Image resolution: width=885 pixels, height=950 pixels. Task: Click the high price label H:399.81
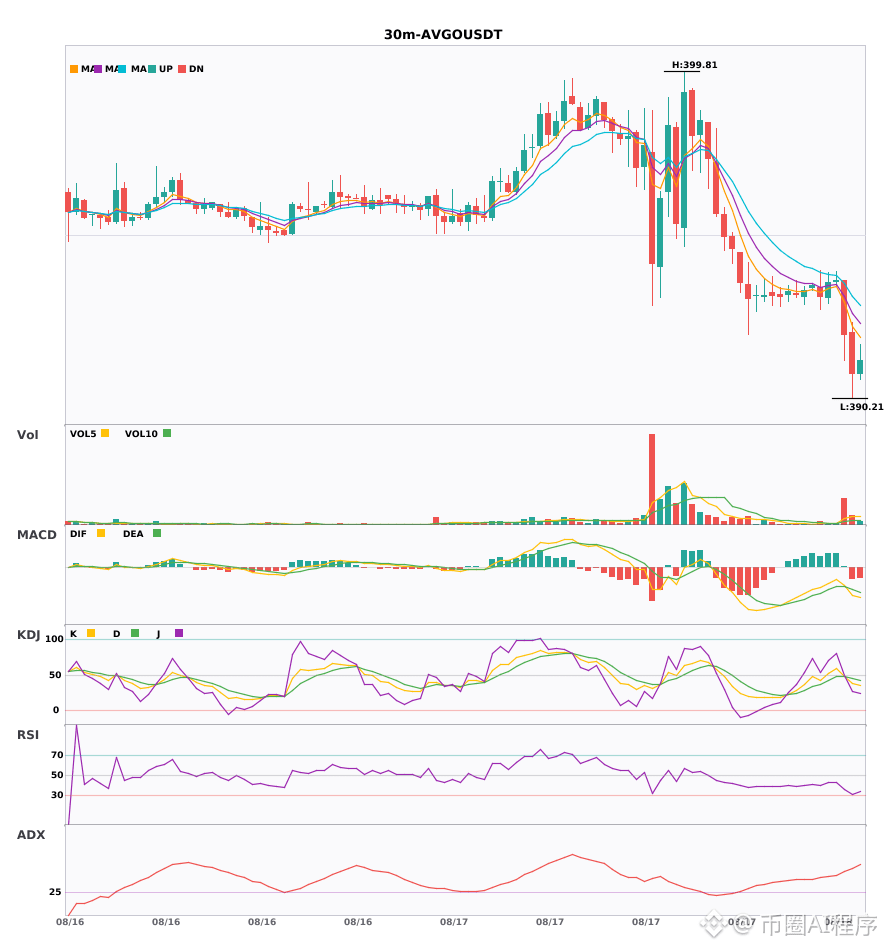694,65
